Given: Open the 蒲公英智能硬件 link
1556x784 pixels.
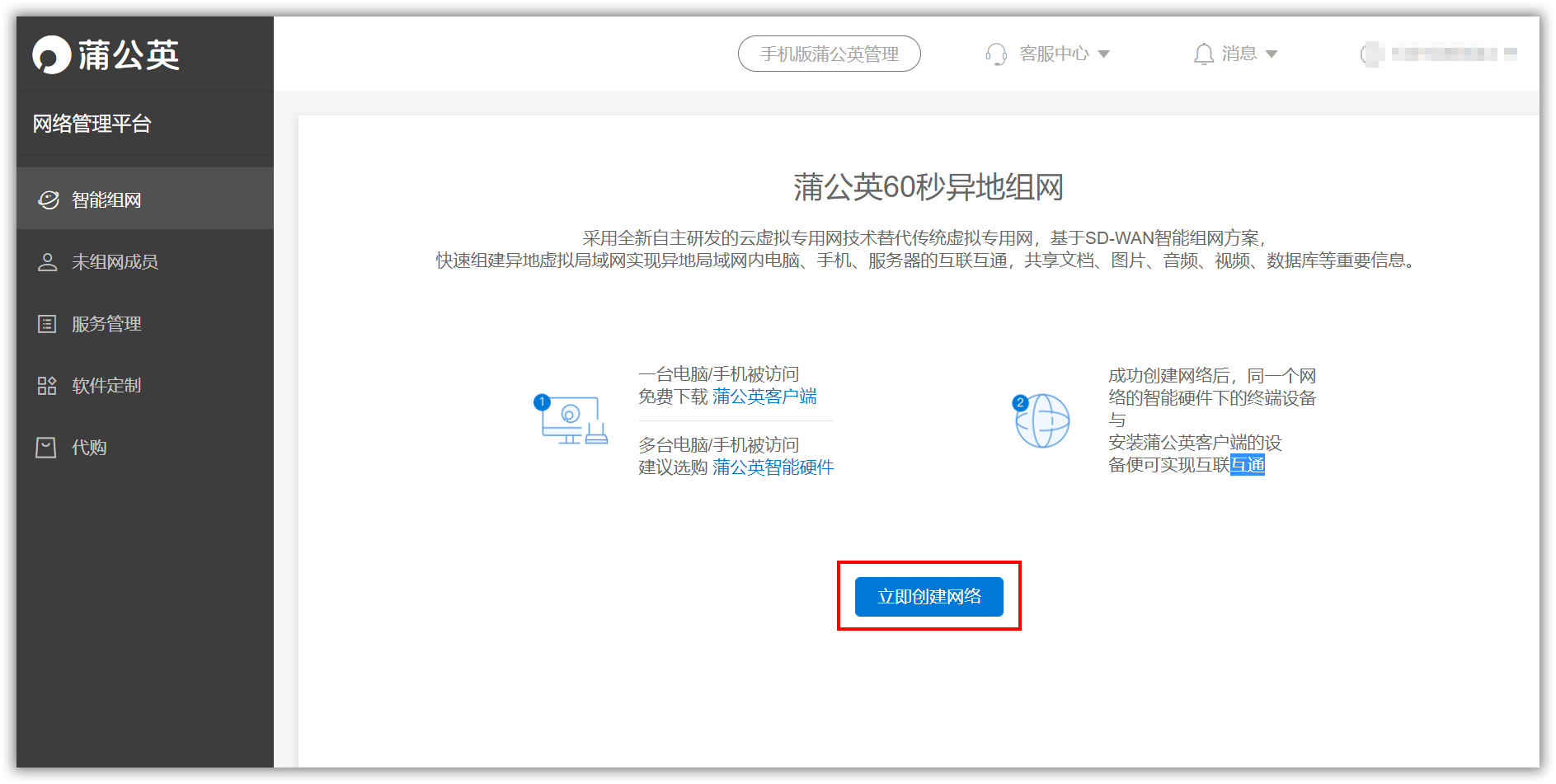Looking at the screenshot, I should (773, 467).
